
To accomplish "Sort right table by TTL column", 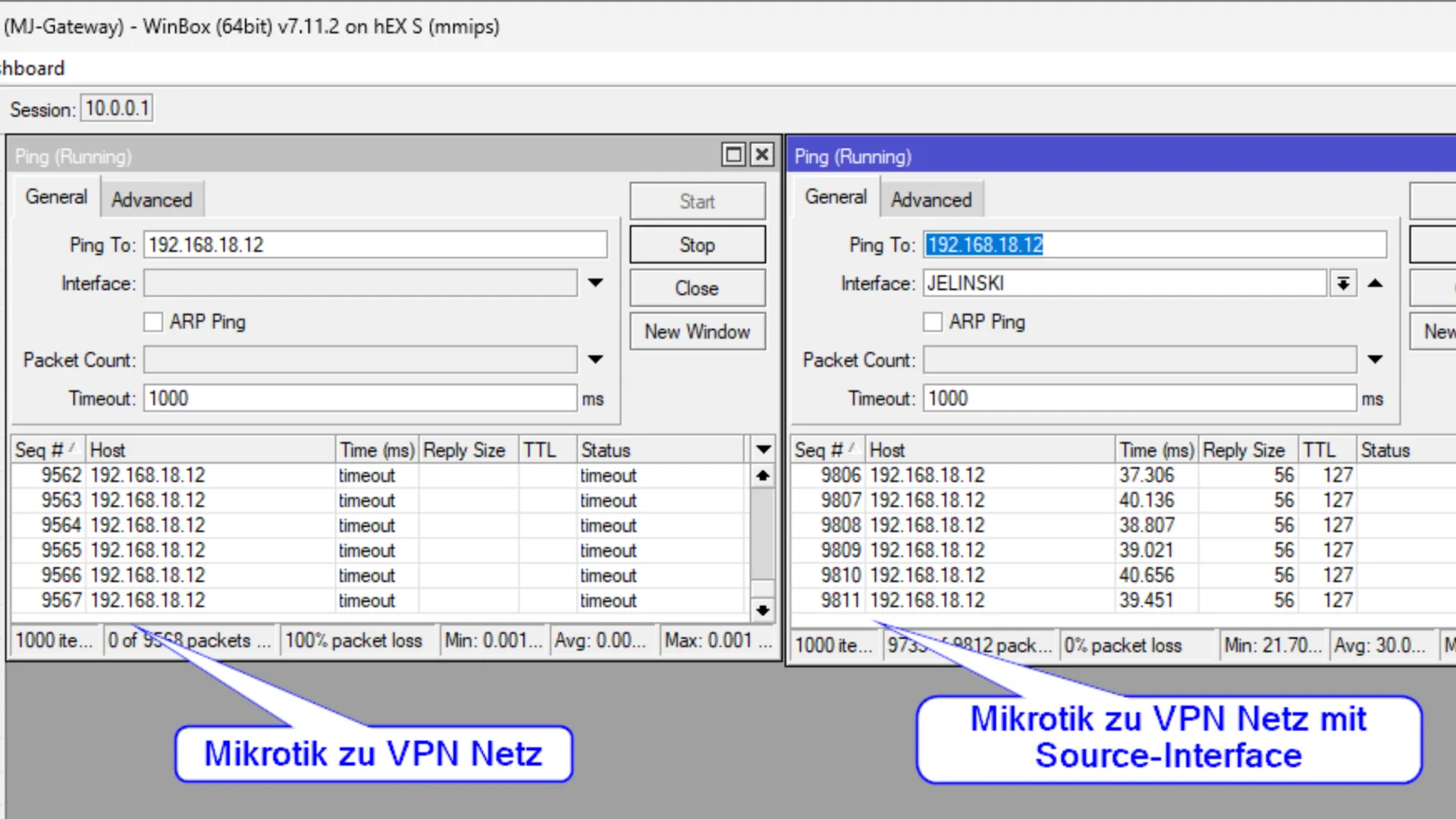I will 1327,450.
